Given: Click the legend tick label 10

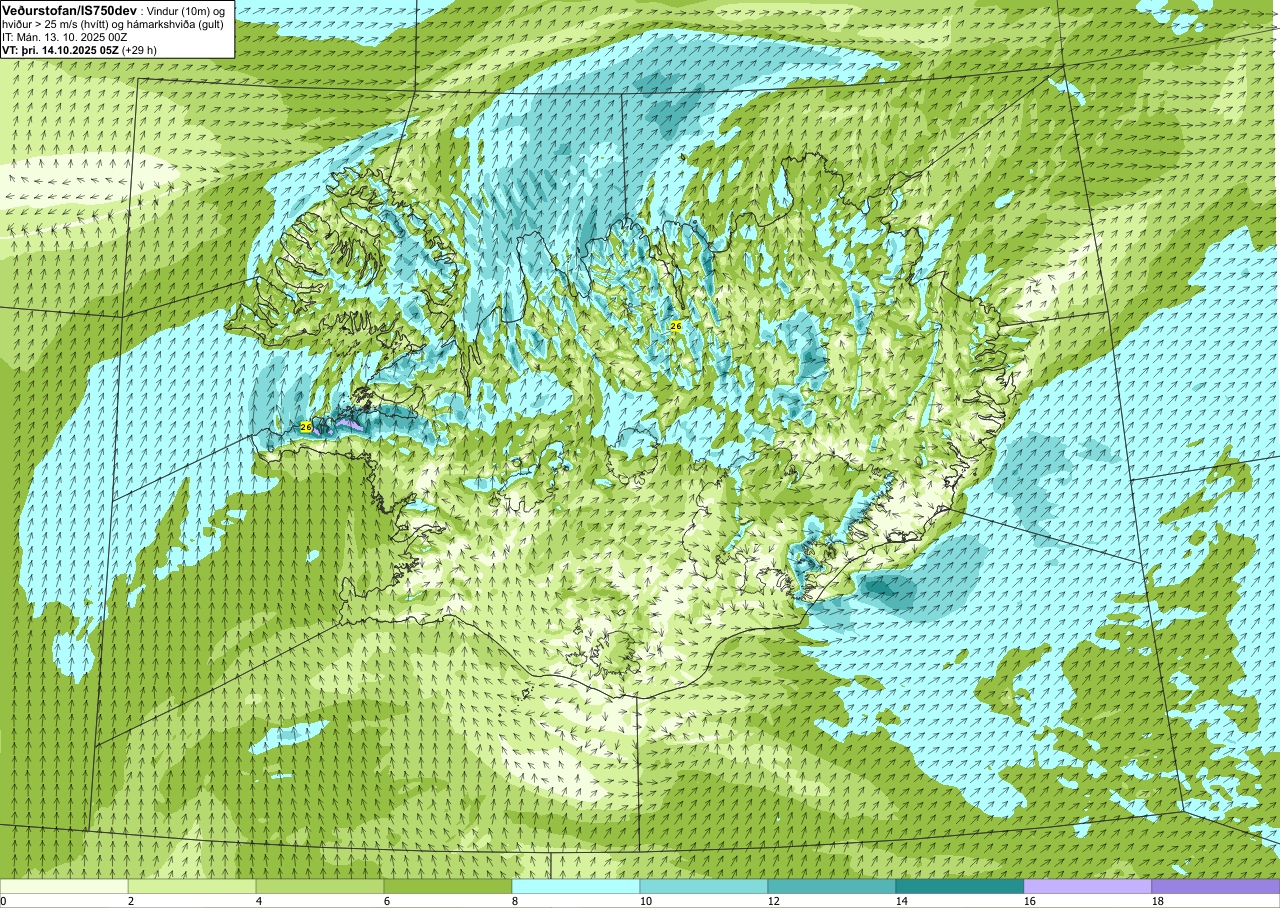Looking at the screenshot, I should coord(646,901).
